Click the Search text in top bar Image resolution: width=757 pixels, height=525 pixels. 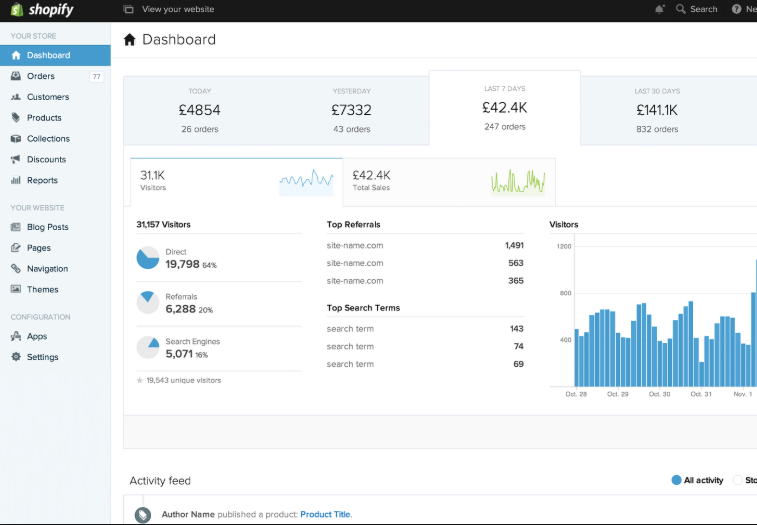(703, 9)
